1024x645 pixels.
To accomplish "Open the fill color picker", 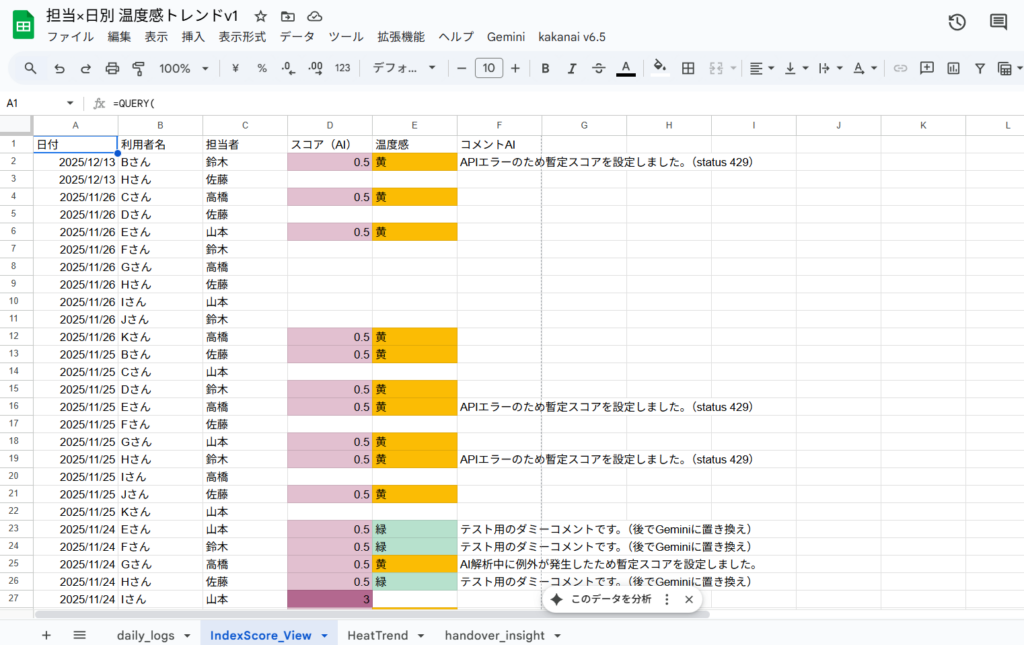I will coord(659,68).
